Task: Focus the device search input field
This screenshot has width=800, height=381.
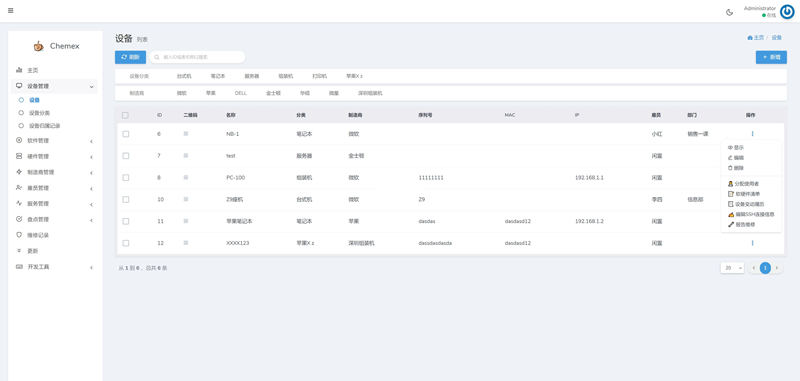Action: click(x=197, y=57)
